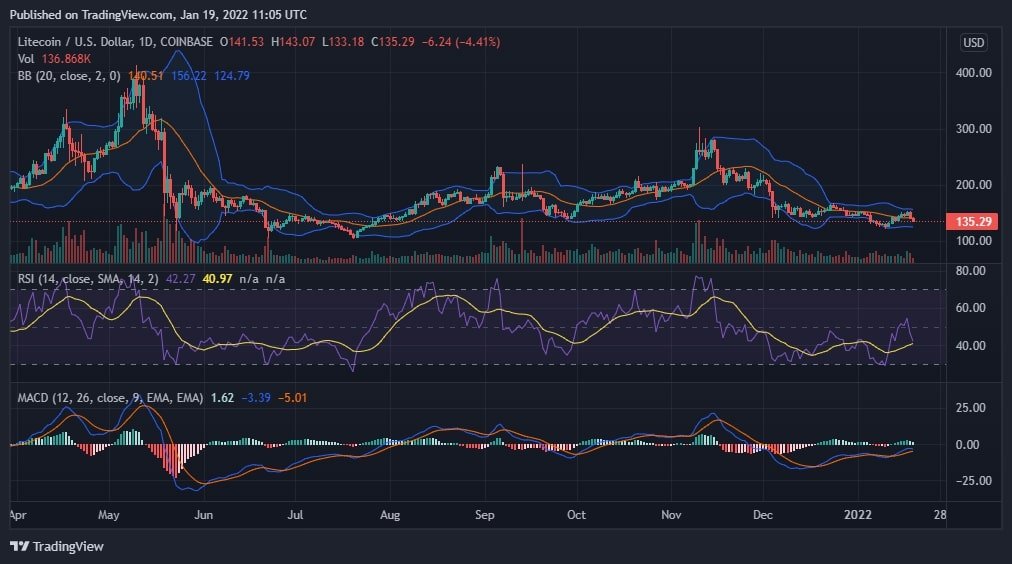Click the Oct label on time axis
Screen dimensions: 1012x564
(x=576, y=515)
